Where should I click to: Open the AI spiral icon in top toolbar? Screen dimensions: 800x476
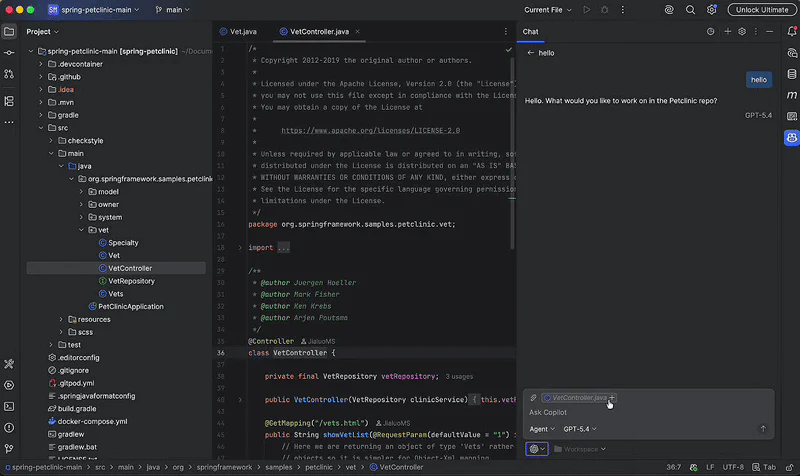pyautogui.click(x=669, y=10)
